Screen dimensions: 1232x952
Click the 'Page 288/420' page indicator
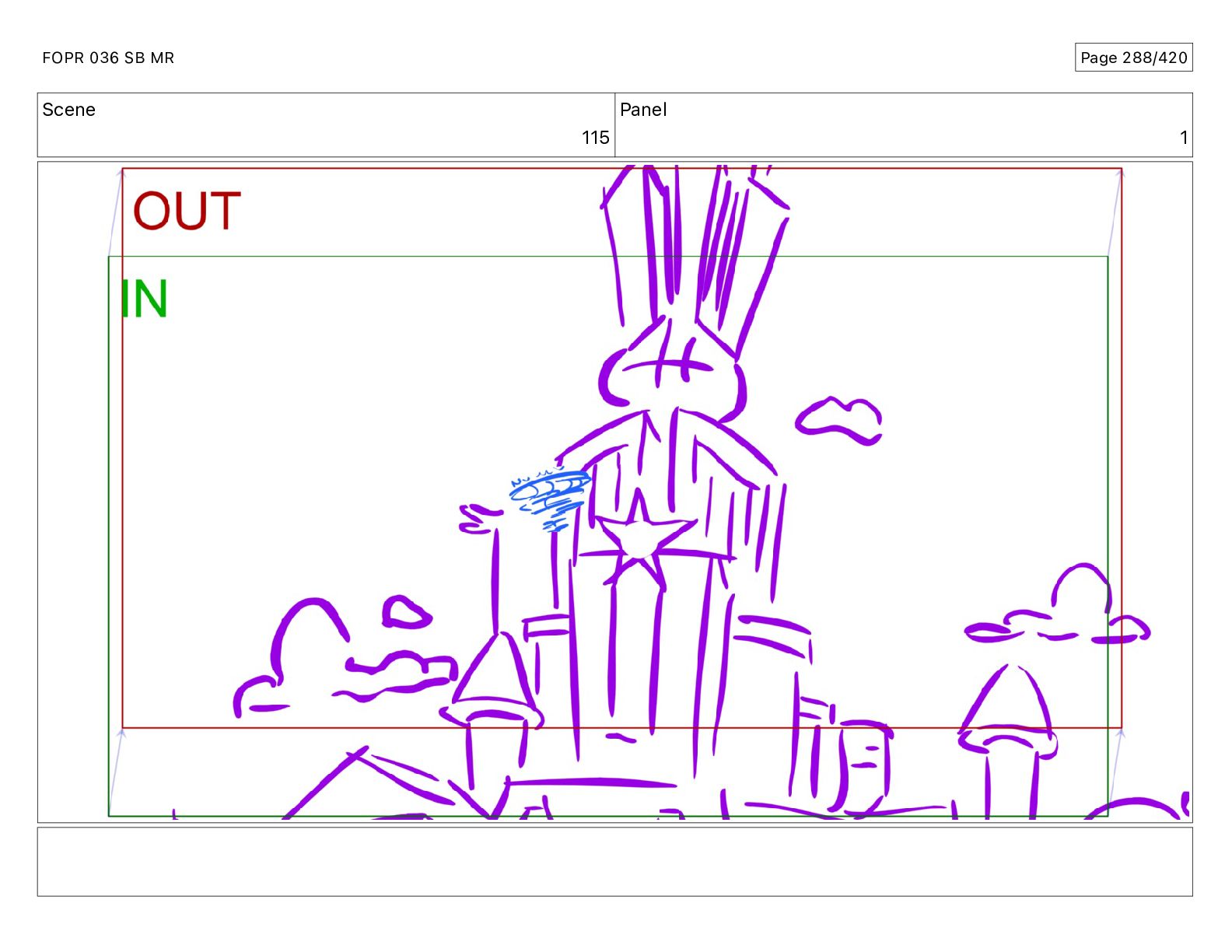(x=1133, y=58)
